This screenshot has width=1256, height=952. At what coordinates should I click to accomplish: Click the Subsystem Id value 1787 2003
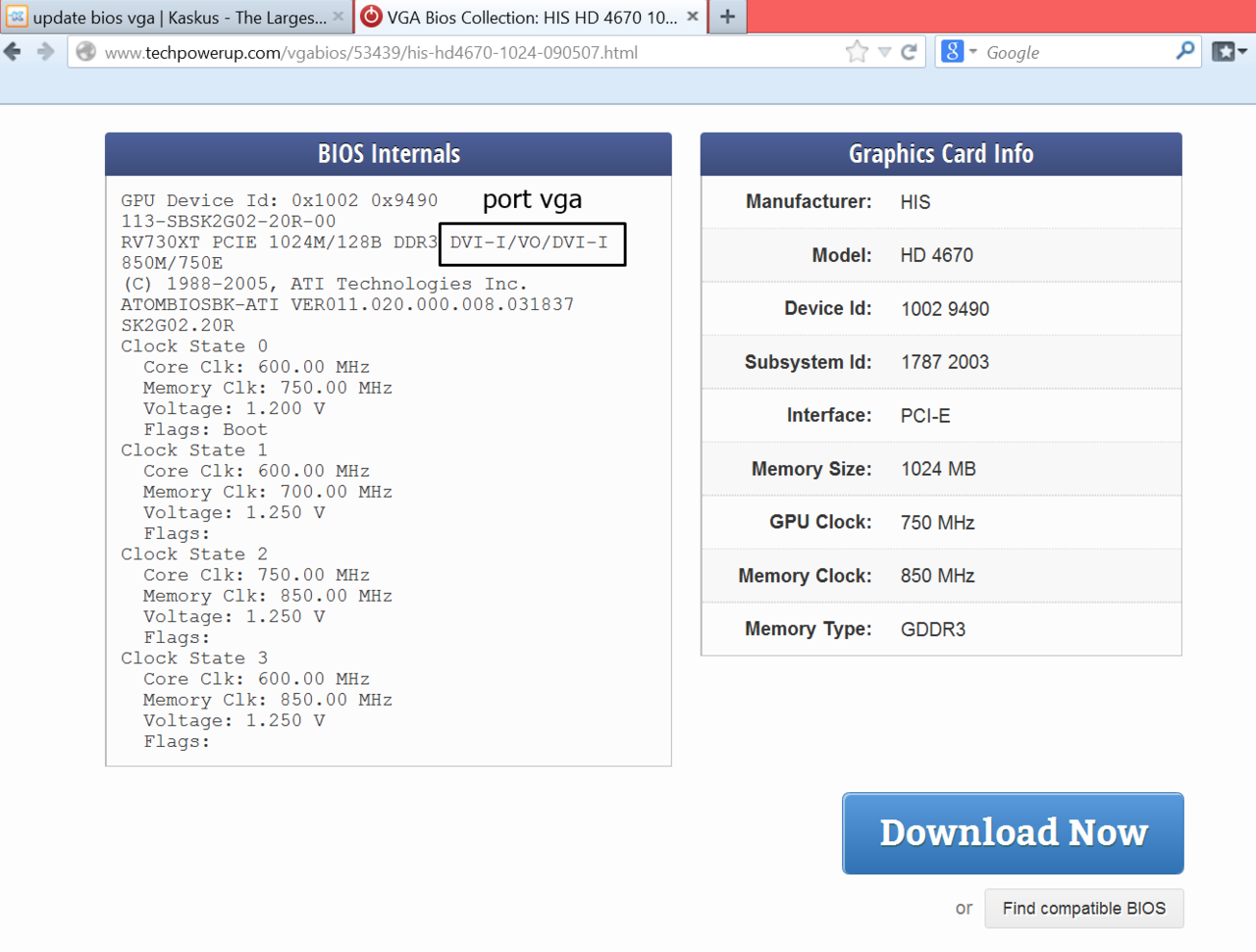pyautogui.click(x=945, y=362)
